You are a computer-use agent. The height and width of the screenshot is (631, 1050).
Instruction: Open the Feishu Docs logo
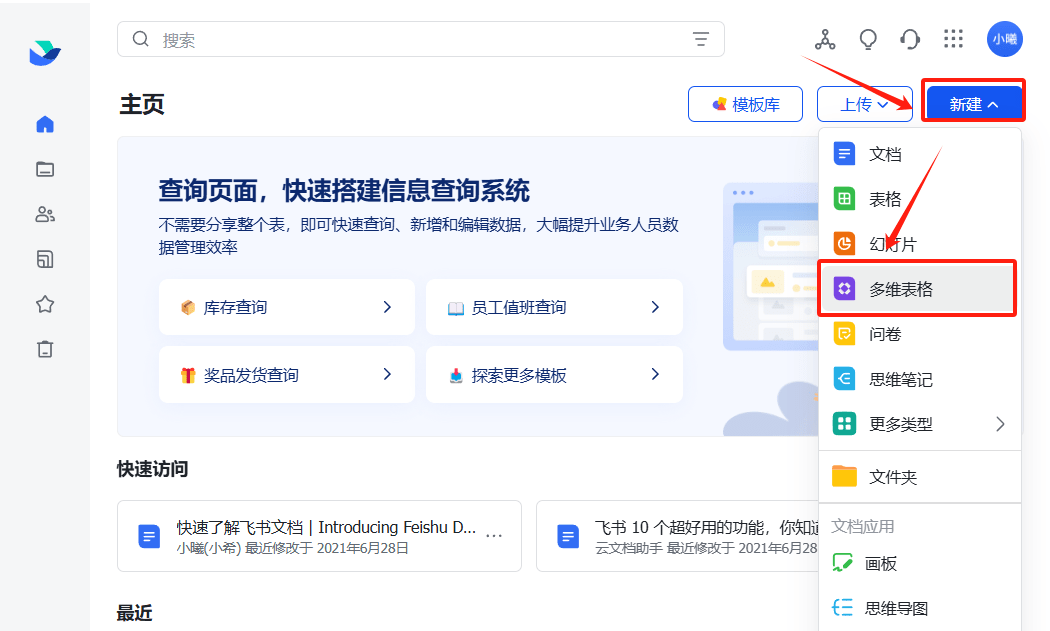tap(45, 53)
